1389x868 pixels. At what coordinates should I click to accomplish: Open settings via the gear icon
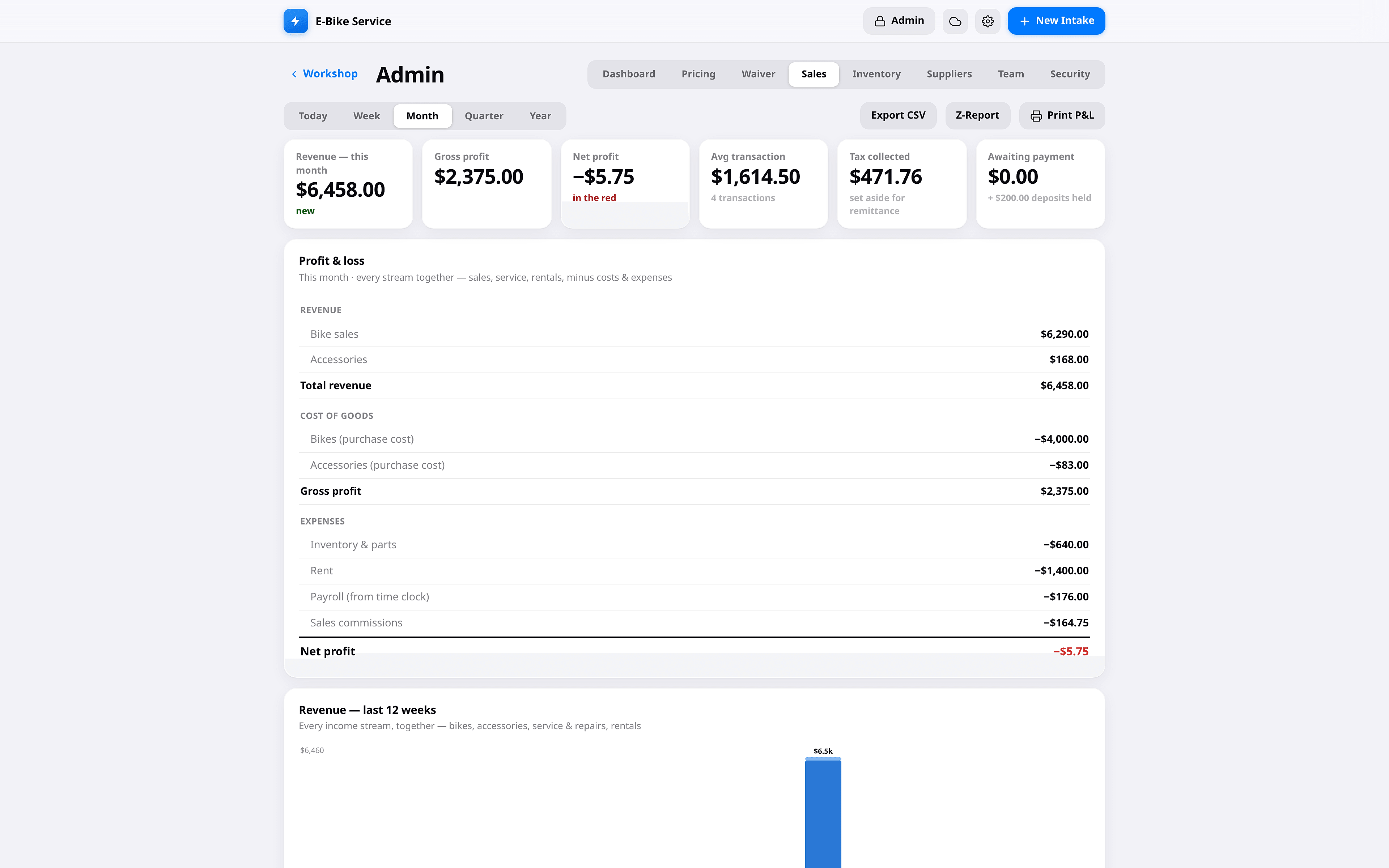[x=987, y=21]
